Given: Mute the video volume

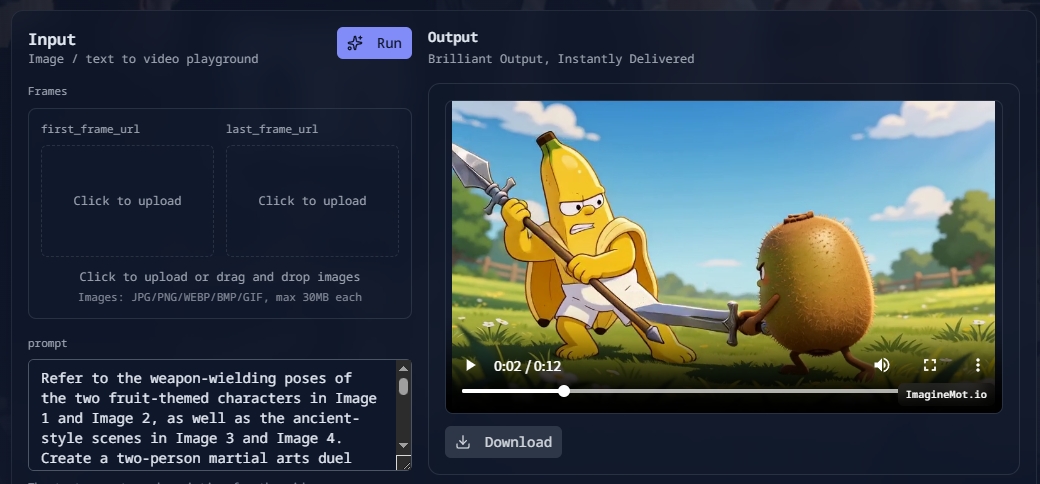Looking at the screenshot, I should point(881,365).
